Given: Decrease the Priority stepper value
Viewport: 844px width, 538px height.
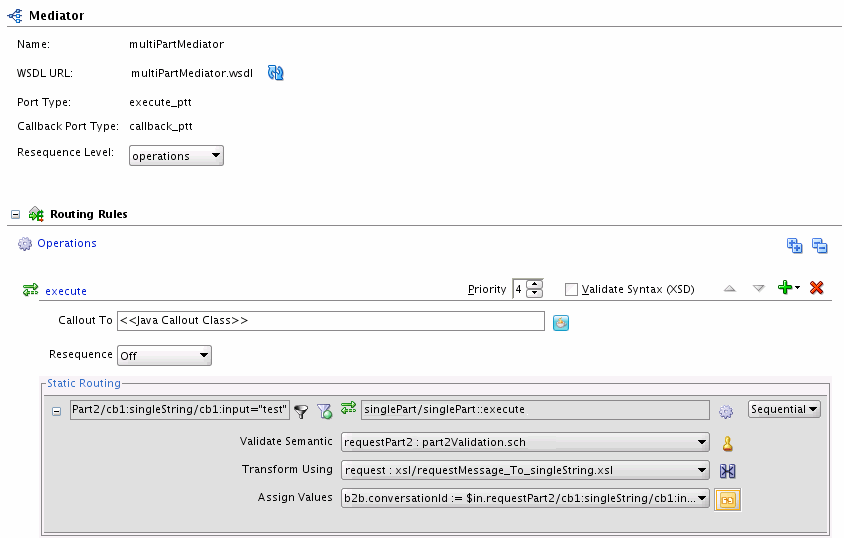Looking at the screenshot, I should point(534,293).
